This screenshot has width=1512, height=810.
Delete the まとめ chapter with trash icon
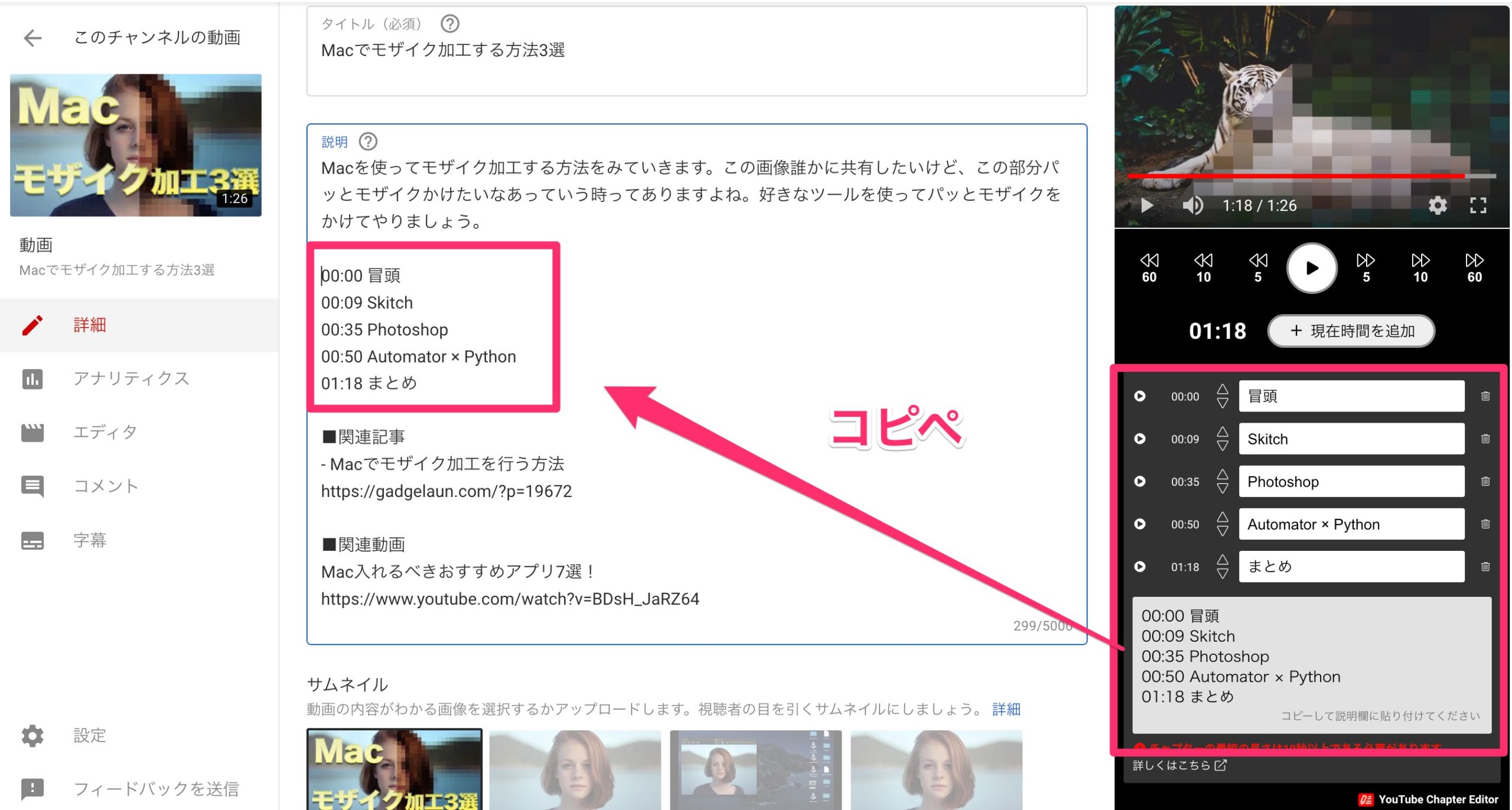tap(1485, 567)
